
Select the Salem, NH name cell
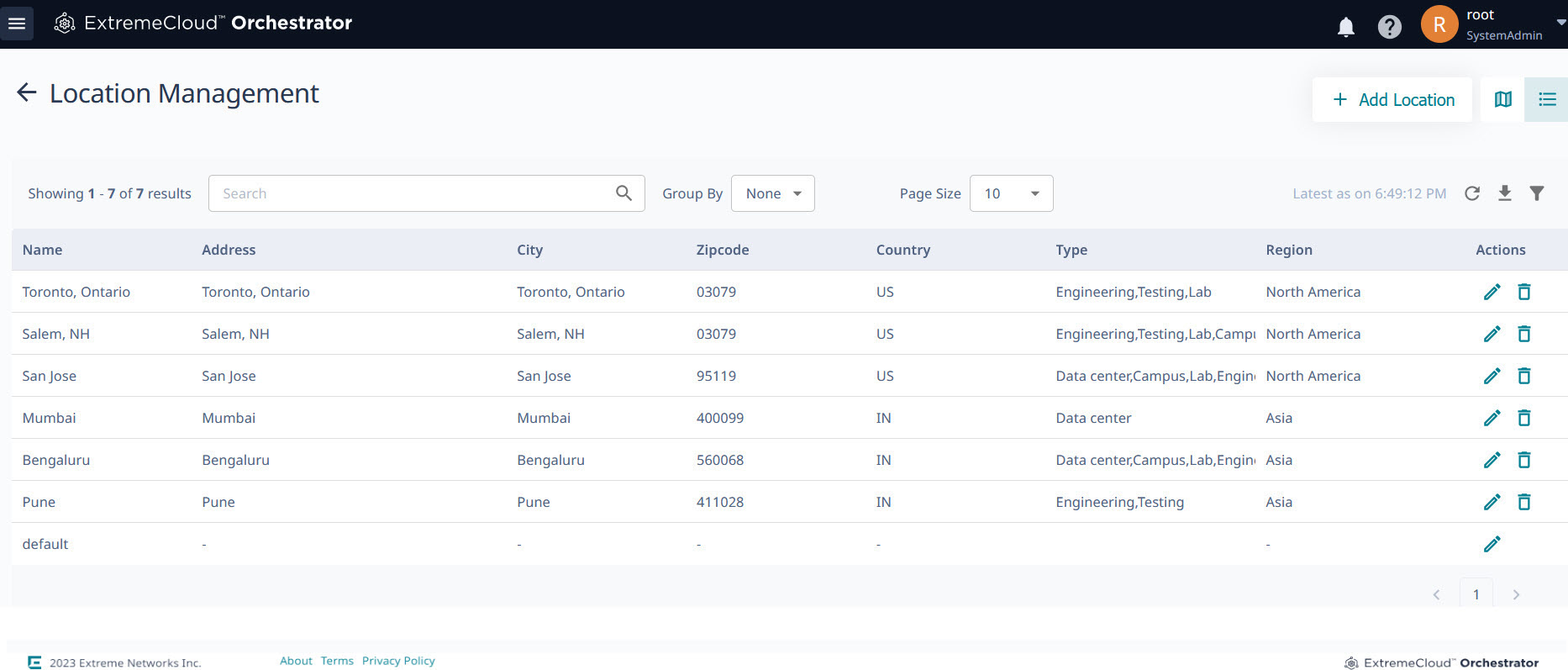[x=55, y=334]
